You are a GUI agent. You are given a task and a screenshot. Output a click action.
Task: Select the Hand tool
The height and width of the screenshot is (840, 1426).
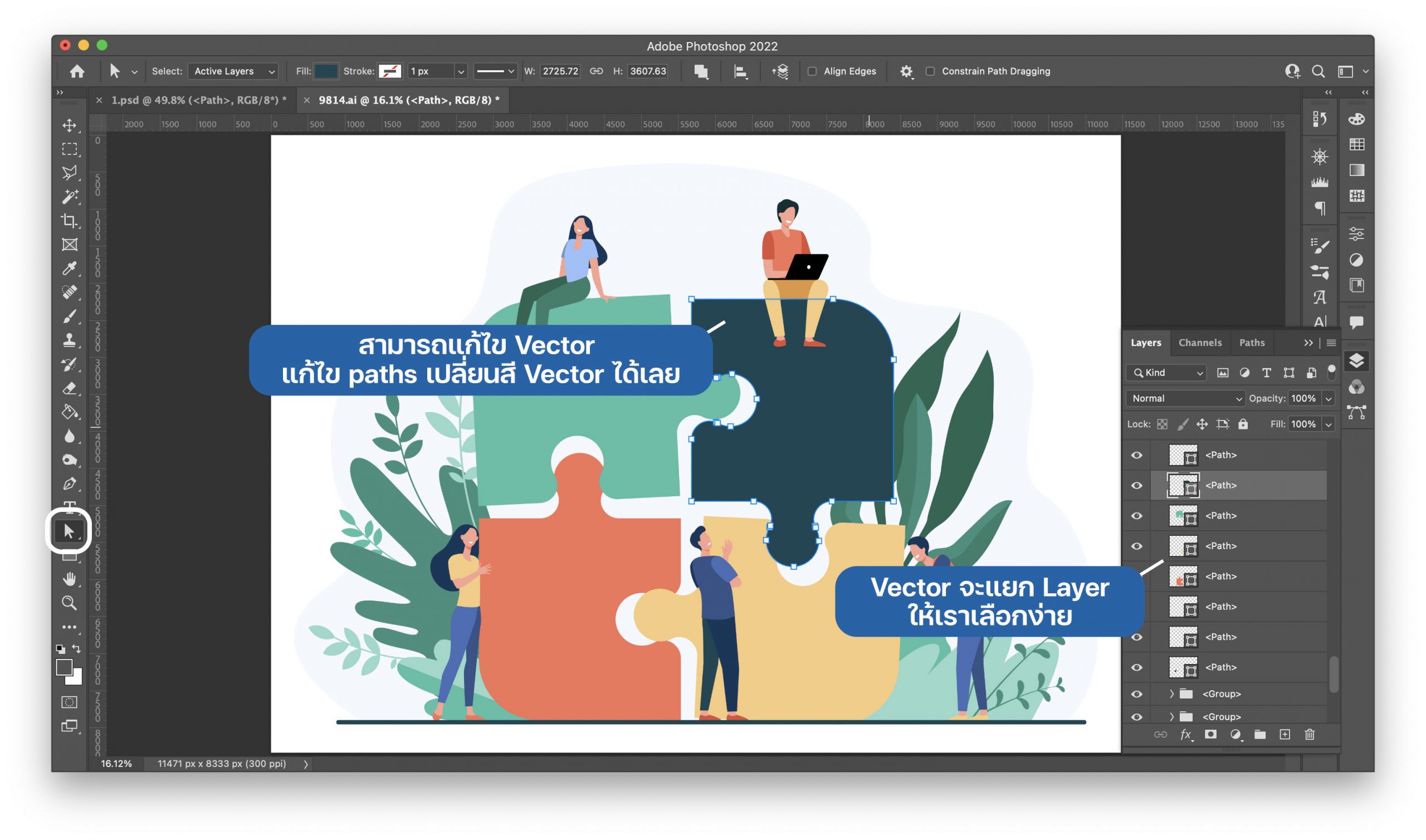[70, 579]
